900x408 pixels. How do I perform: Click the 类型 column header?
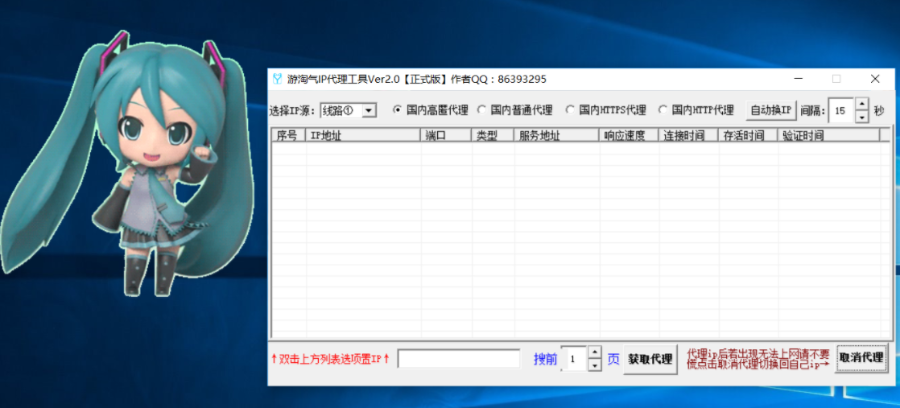point(493,135)
